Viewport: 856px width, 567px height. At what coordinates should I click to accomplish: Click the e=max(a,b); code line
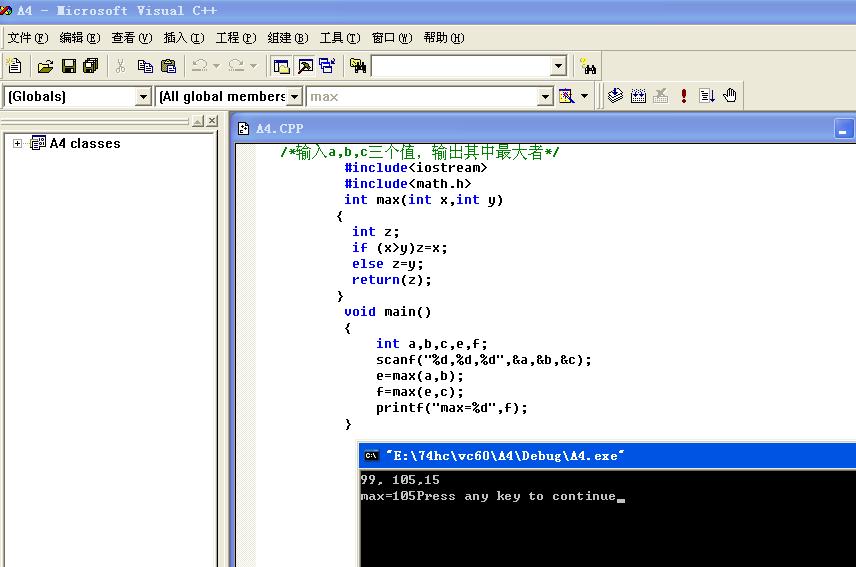coord(419,376)
